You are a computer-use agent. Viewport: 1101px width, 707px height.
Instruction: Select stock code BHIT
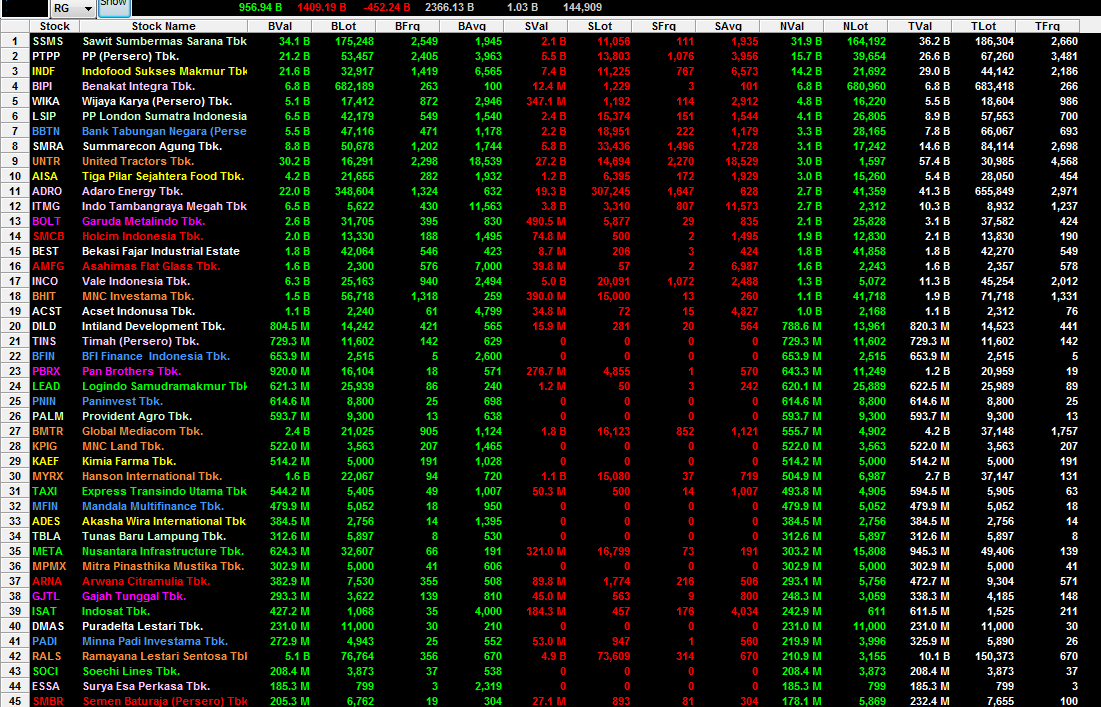click(x=44, y=296)
